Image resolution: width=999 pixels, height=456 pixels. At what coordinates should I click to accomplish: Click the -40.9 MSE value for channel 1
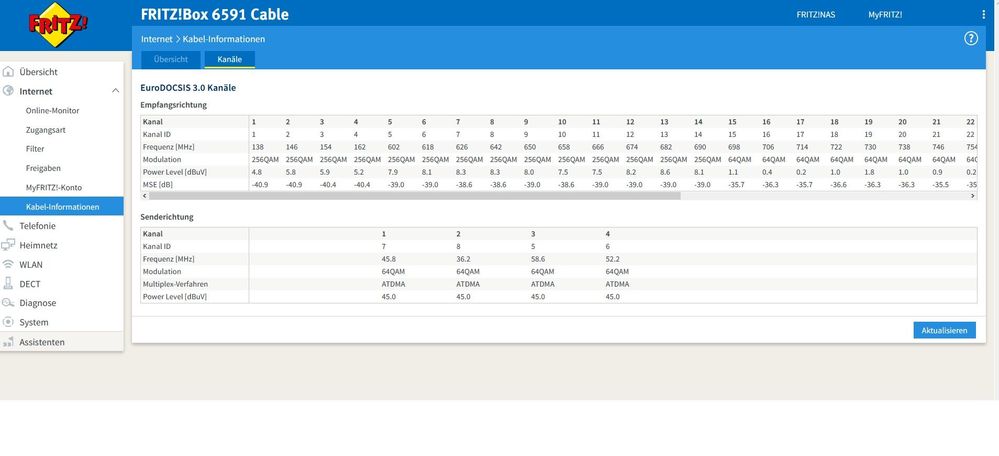(x=260, y=185)
